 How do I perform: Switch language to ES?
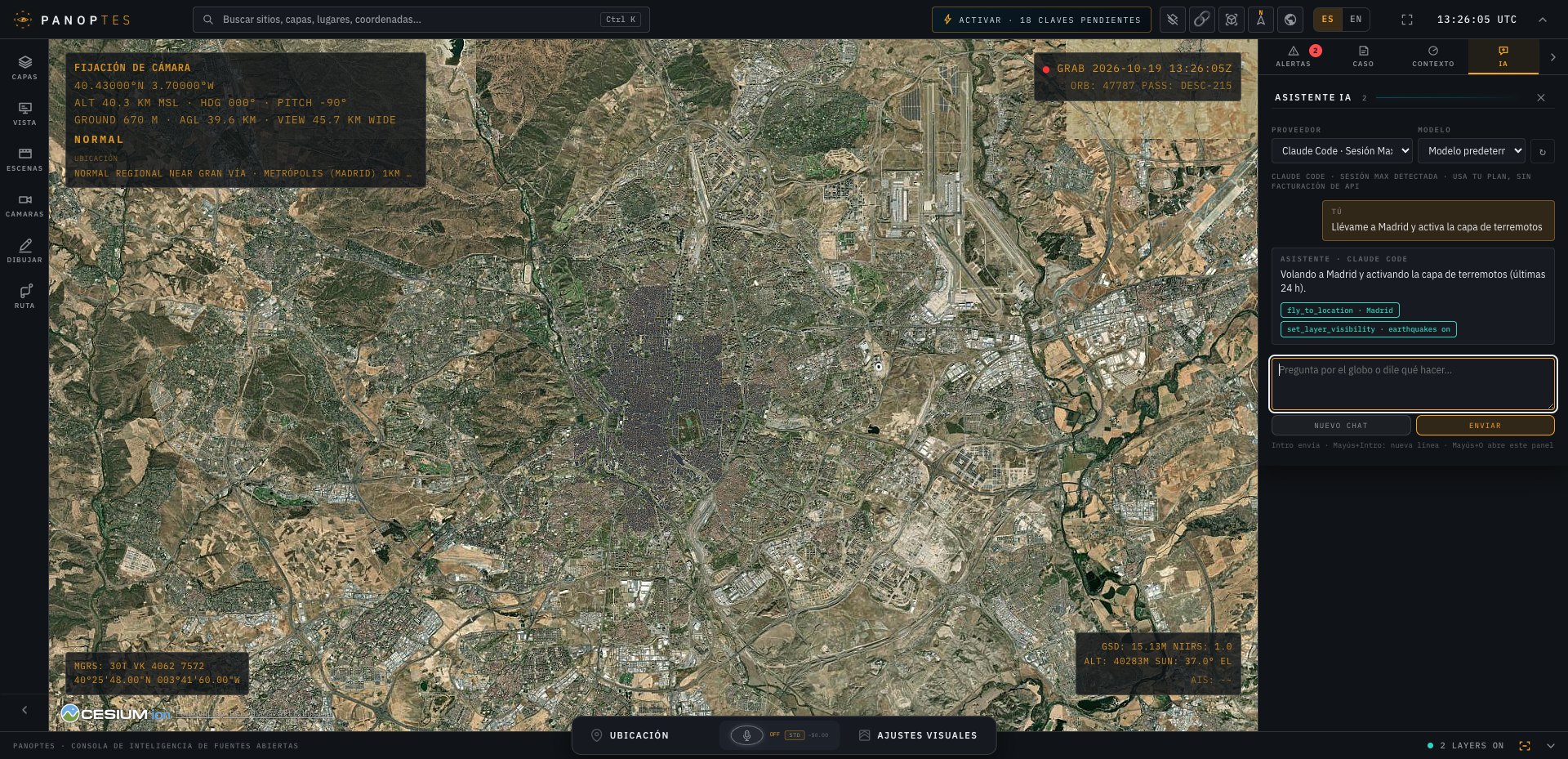[1328, 20]
